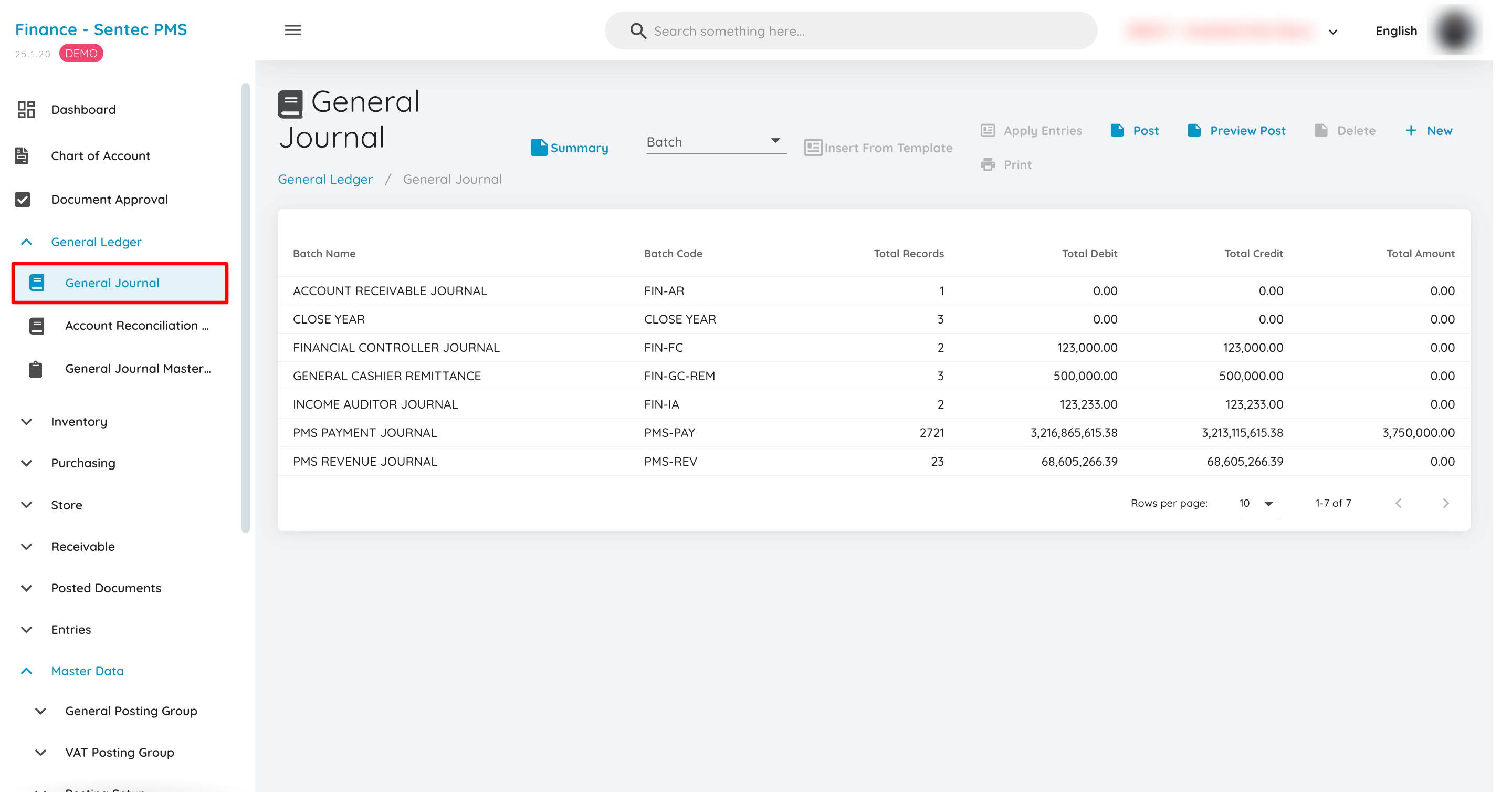Click the Preview Post button
This screenshot has height=792, width=1512.
coord(1236,130)
